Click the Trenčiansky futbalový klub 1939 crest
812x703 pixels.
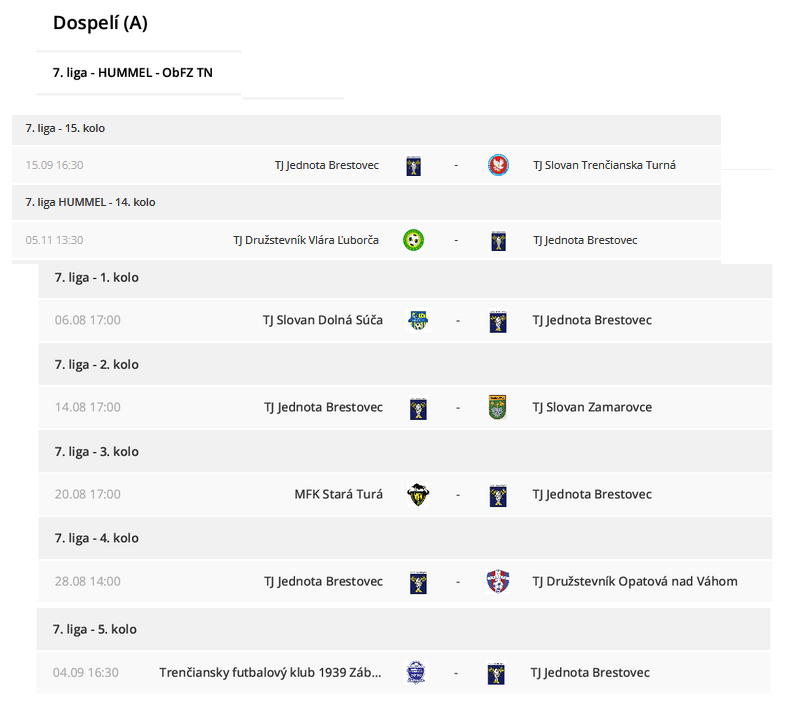click(x=415, y=672)
